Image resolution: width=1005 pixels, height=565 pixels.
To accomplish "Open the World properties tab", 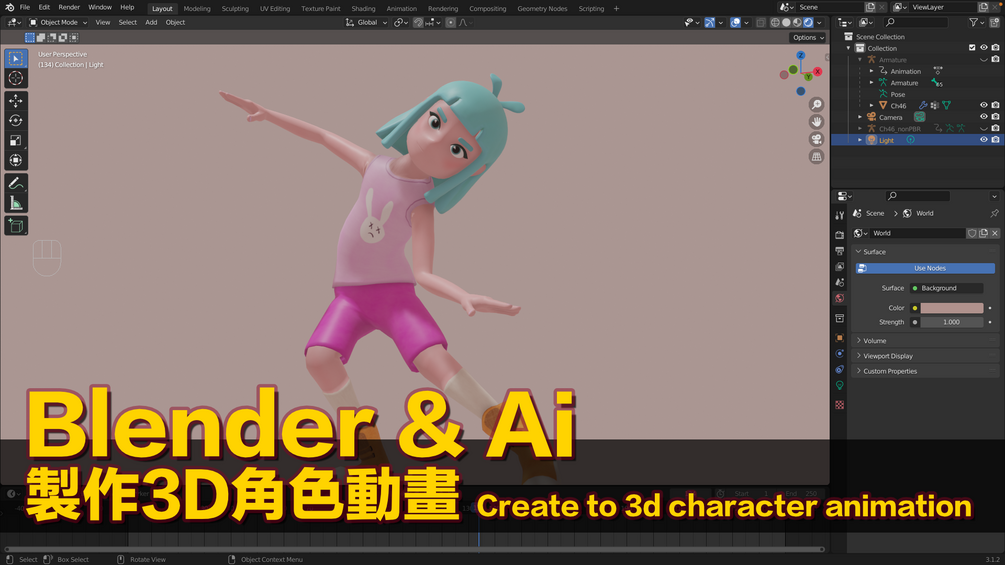I will pos(840,298).
